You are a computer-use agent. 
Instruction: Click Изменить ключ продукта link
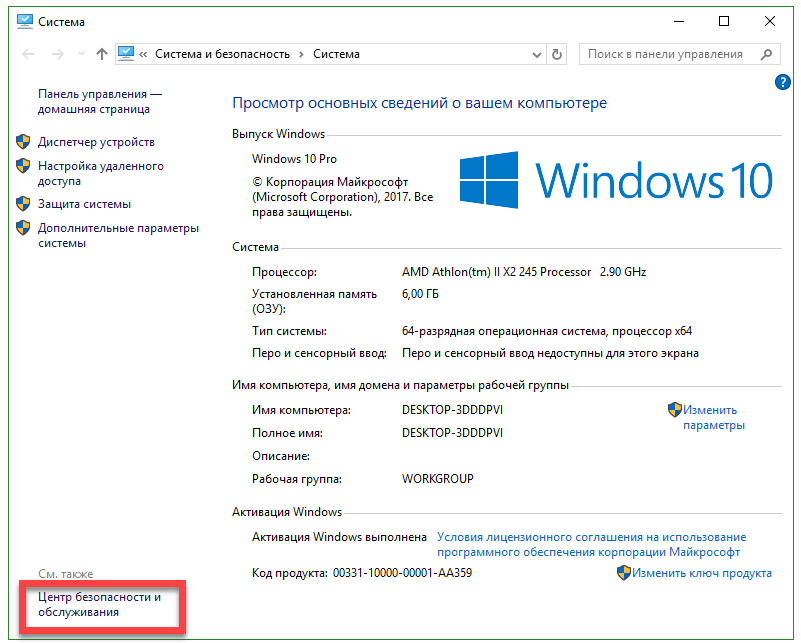click(x=702, y=574)
